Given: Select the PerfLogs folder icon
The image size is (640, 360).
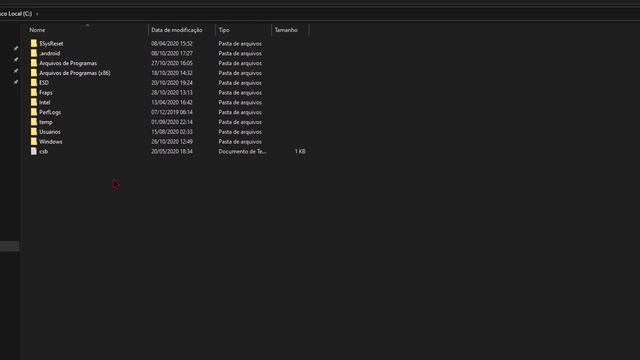Looking at the screenshot, I should click(34, 112).
